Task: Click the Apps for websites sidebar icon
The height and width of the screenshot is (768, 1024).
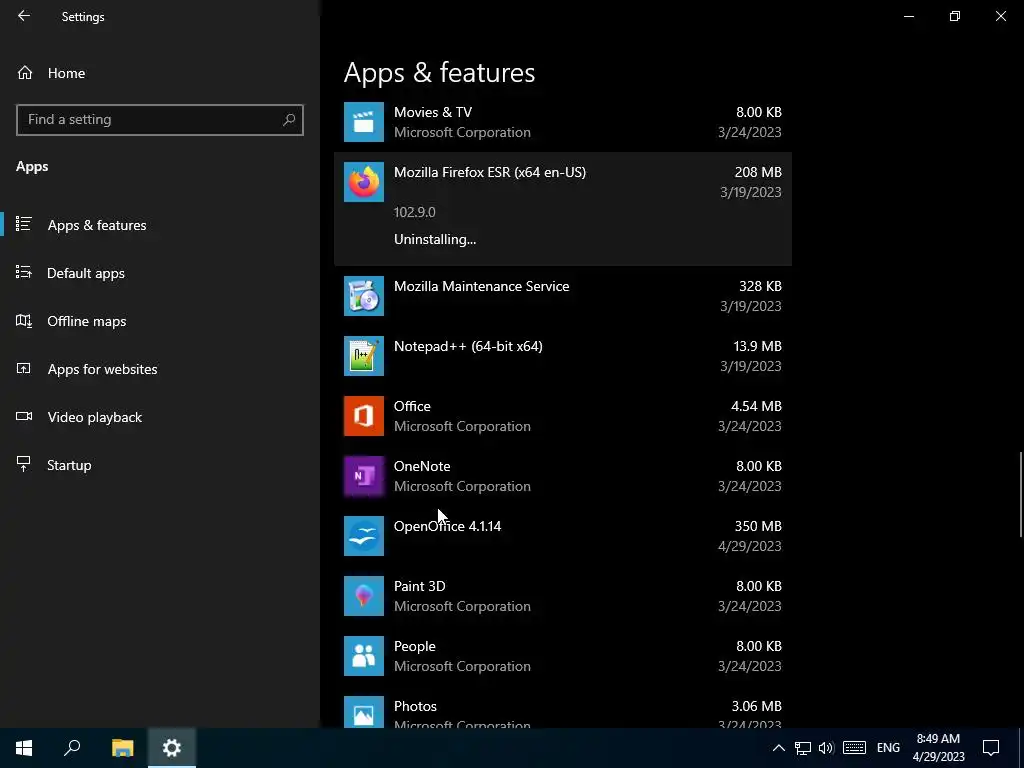Action: 24,368
